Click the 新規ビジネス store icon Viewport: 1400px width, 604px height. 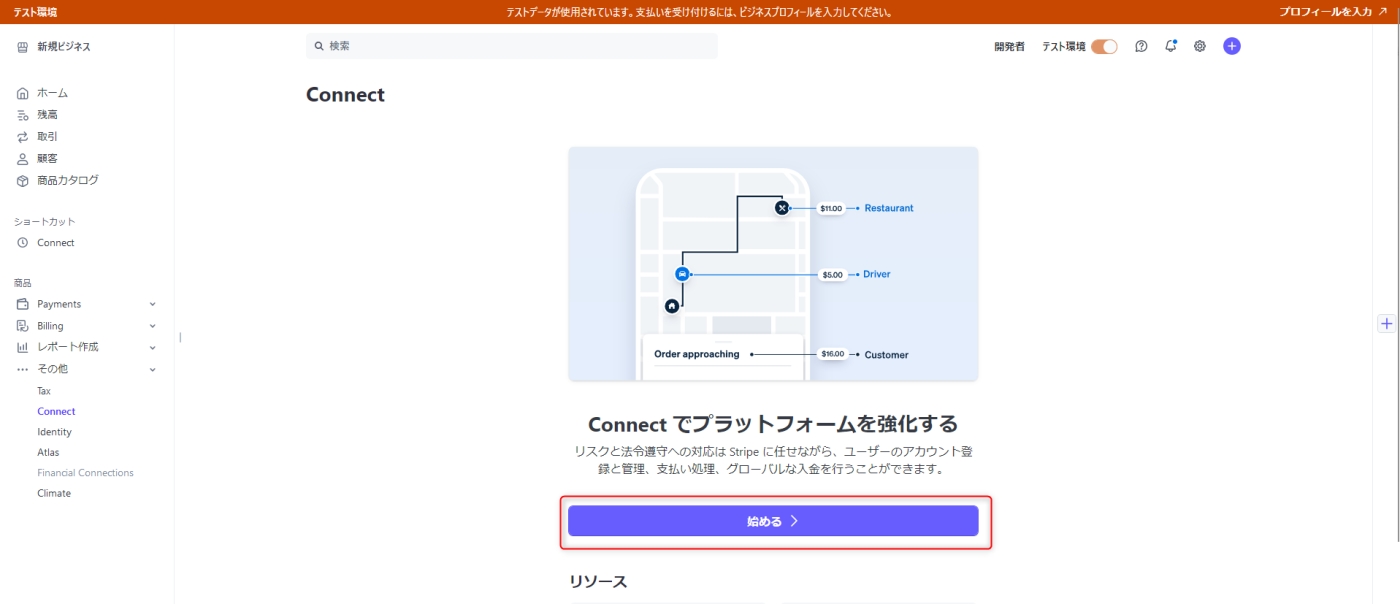[22, 47]
